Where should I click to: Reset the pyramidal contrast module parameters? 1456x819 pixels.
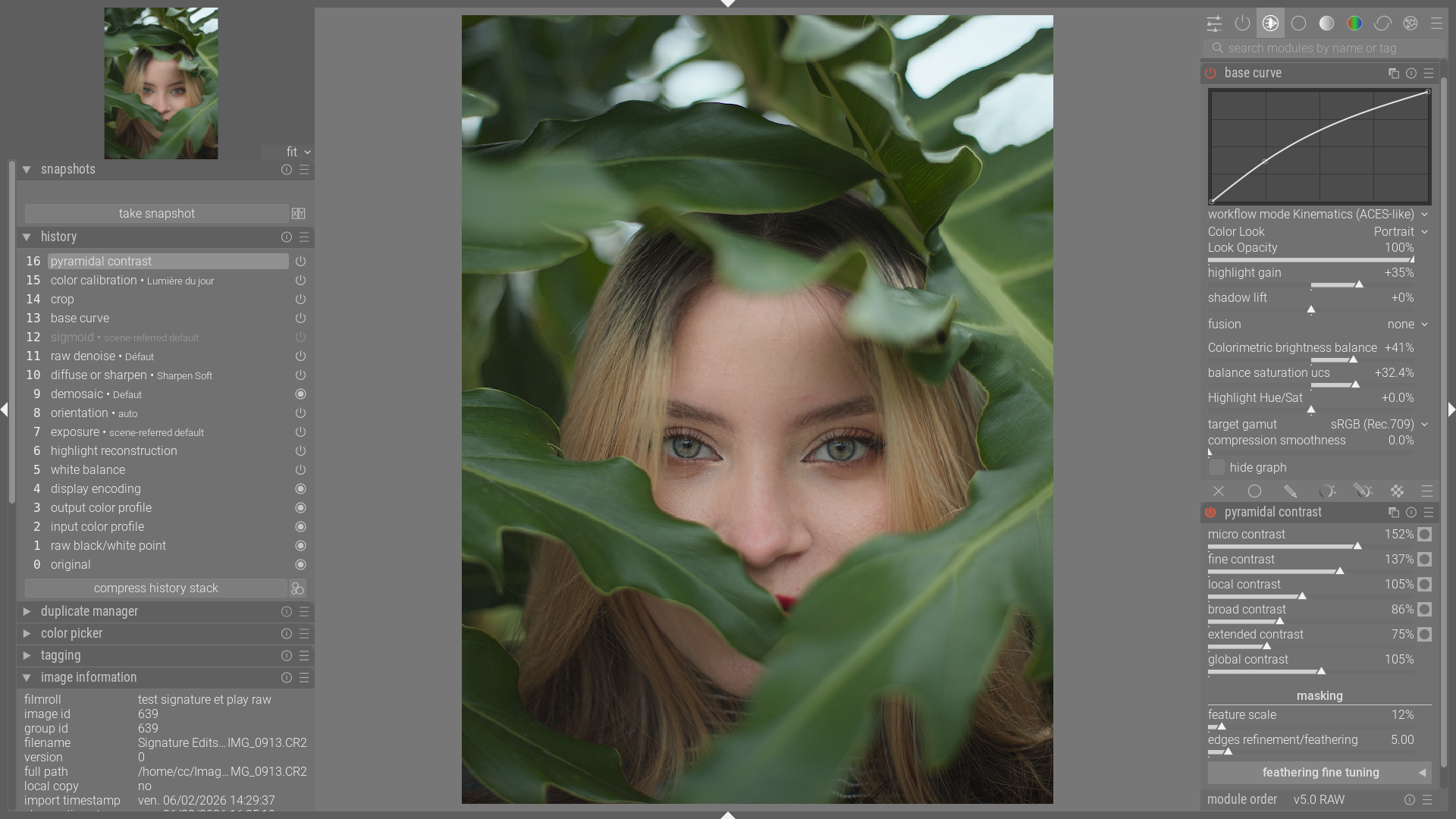(x=1411, y=513)
